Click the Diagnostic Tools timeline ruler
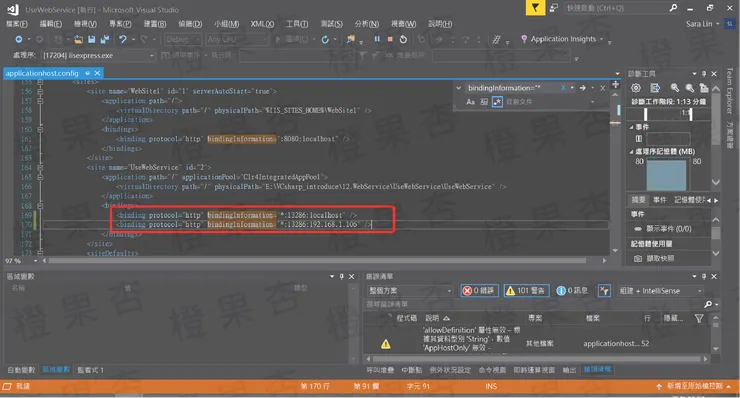The image size is (740, 398). [669, 113]
